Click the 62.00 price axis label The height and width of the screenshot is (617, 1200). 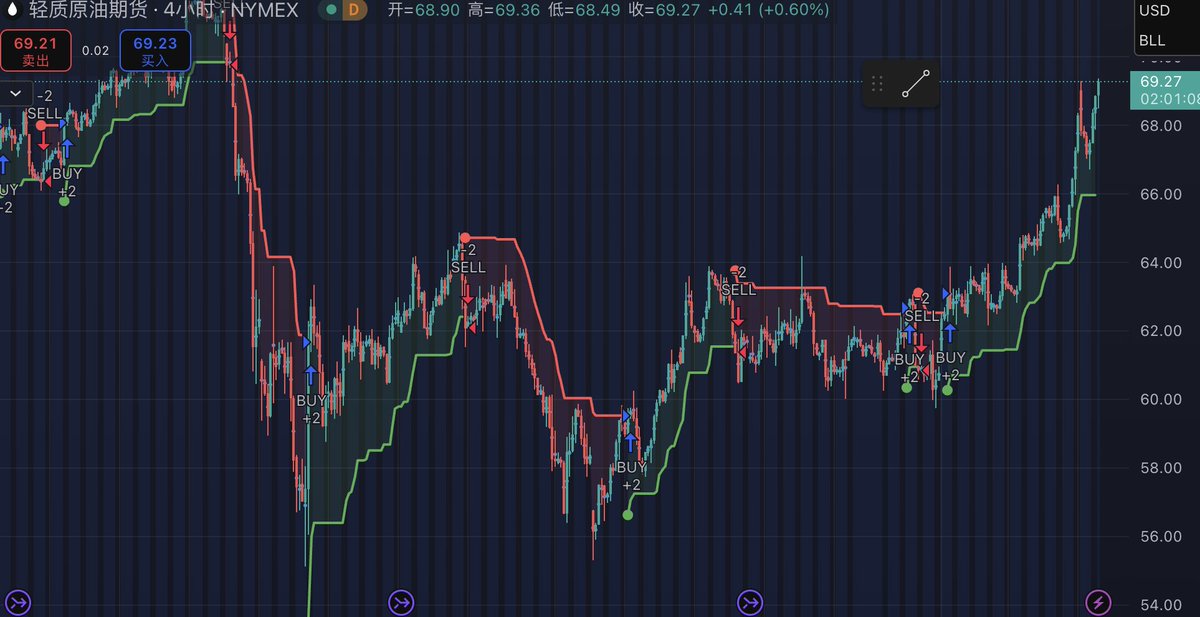coord(1159,331)
